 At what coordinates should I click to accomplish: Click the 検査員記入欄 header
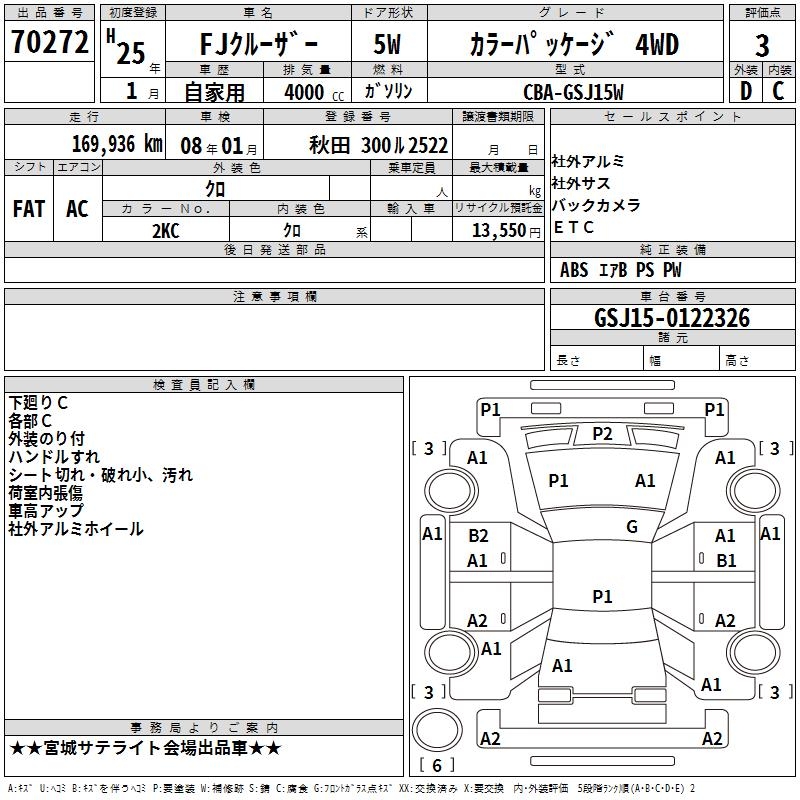point(204,385)
